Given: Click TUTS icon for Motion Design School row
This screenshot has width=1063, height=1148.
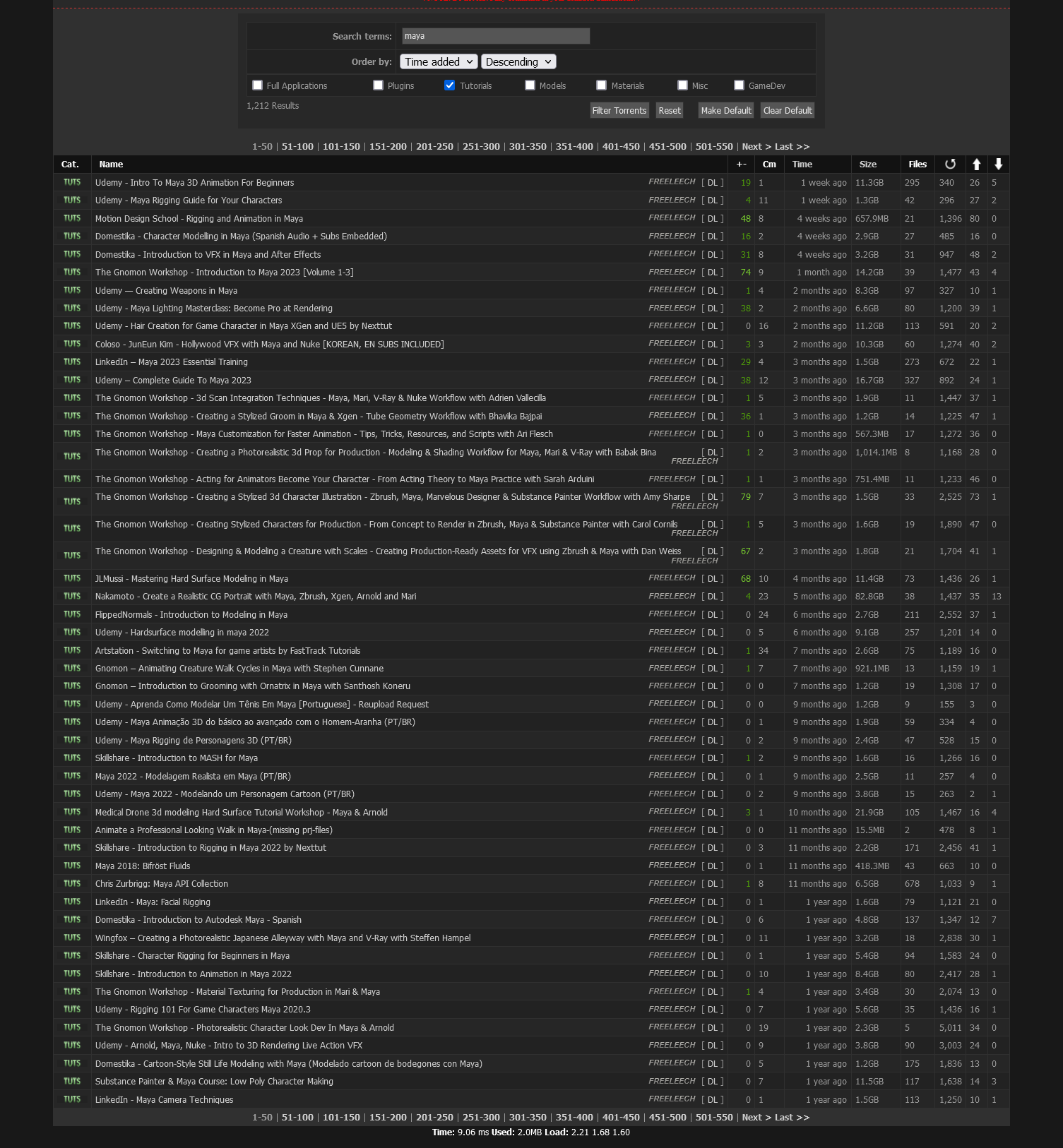Looking at the screenshot, I should coord(72,218).
